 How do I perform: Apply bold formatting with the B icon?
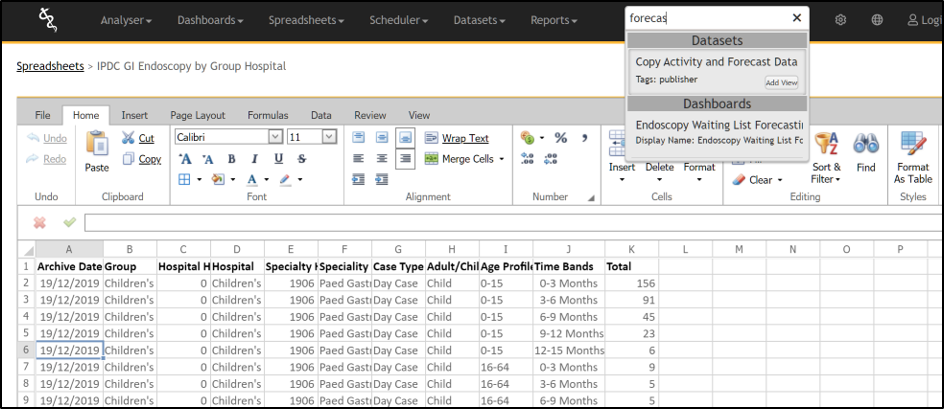(232, 159)
